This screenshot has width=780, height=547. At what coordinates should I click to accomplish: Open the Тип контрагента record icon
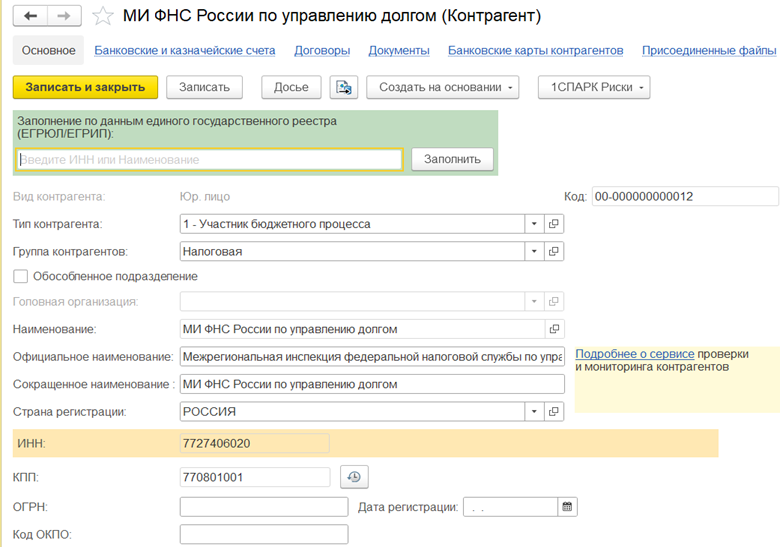point(554,224)
